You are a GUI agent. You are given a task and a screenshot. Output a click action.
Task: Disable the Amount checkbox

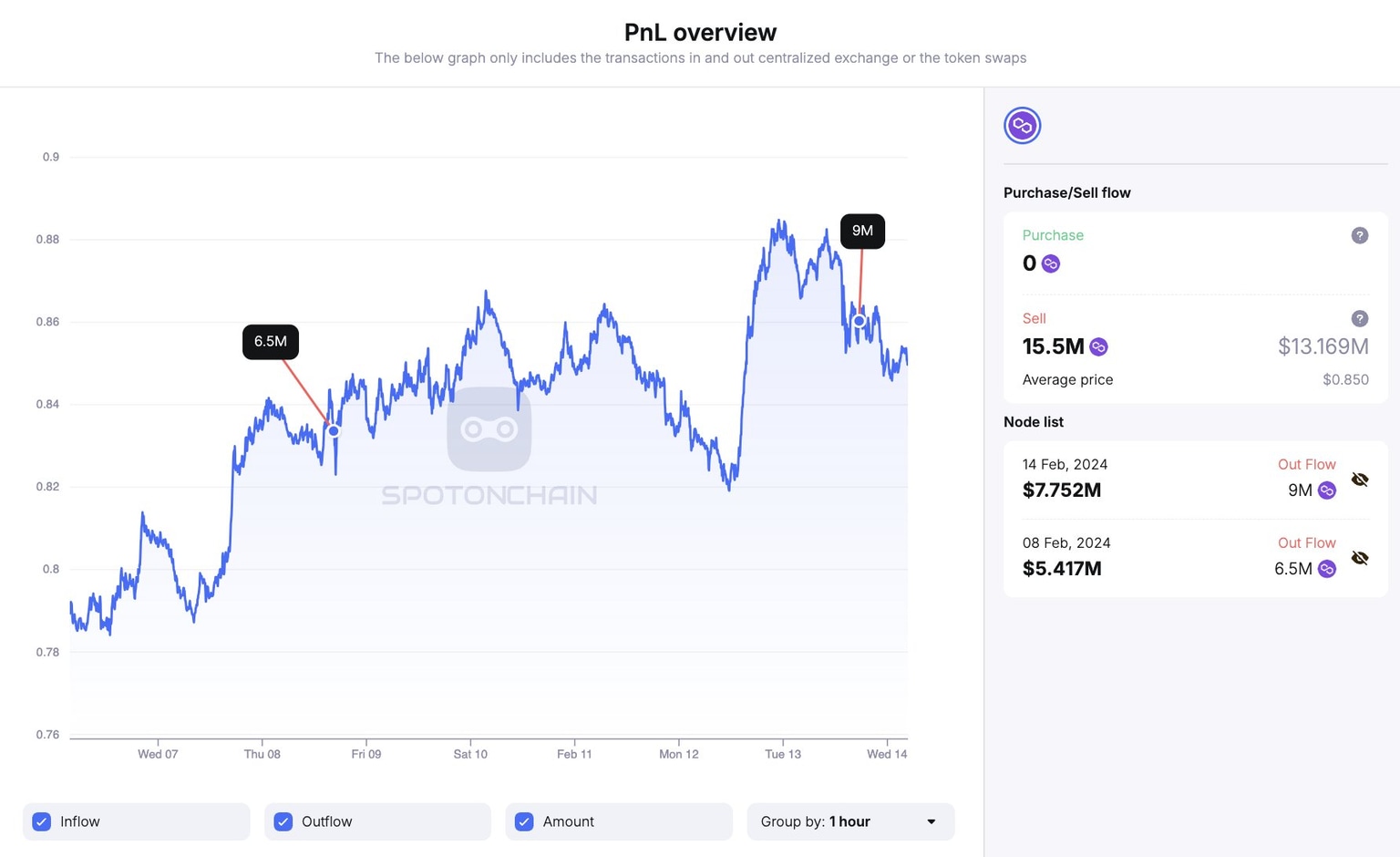tap(524, 821)
